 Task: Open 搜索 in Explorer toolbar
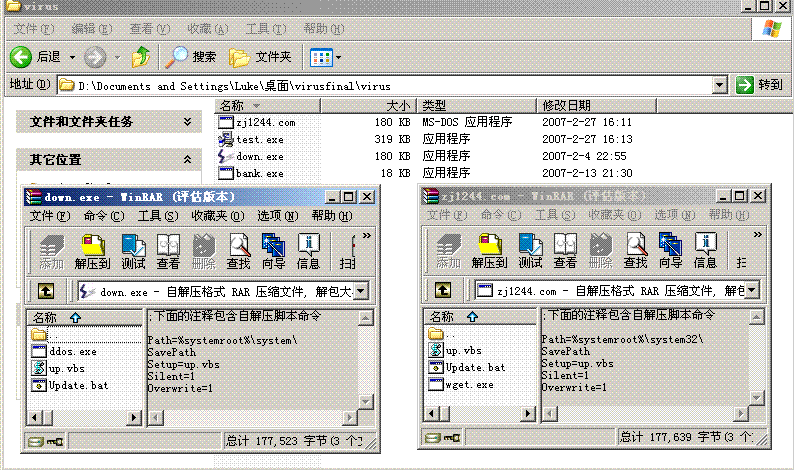click(x=191, y=57)
